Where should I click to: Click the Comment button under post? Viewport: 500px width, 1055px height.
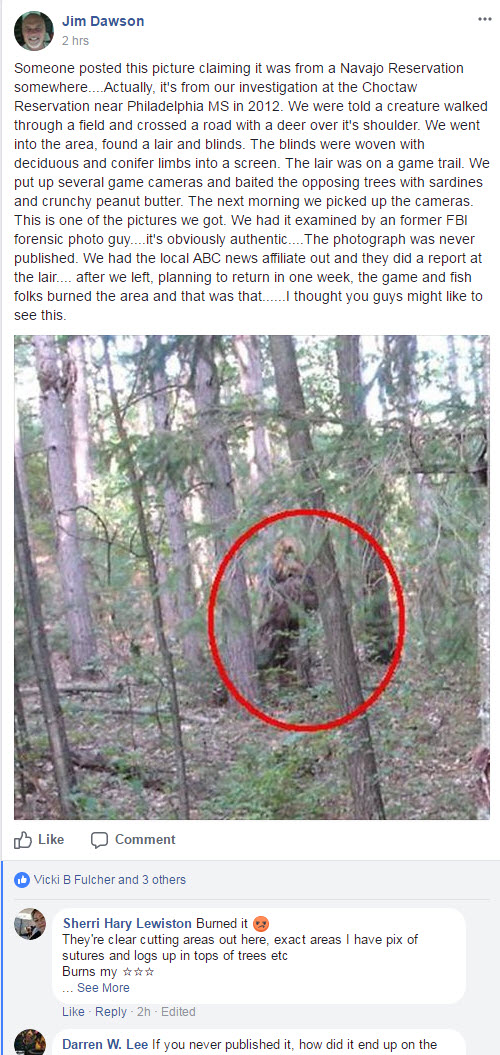pyautogui.click(x=133, y=840)
